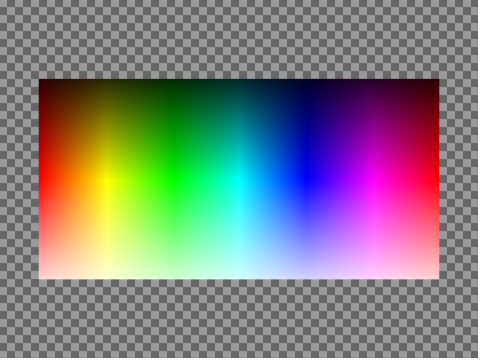Click the transparent checkerboard strip right of gradient
The height and width of the screenshot is (360, 480).
(459, 179)
